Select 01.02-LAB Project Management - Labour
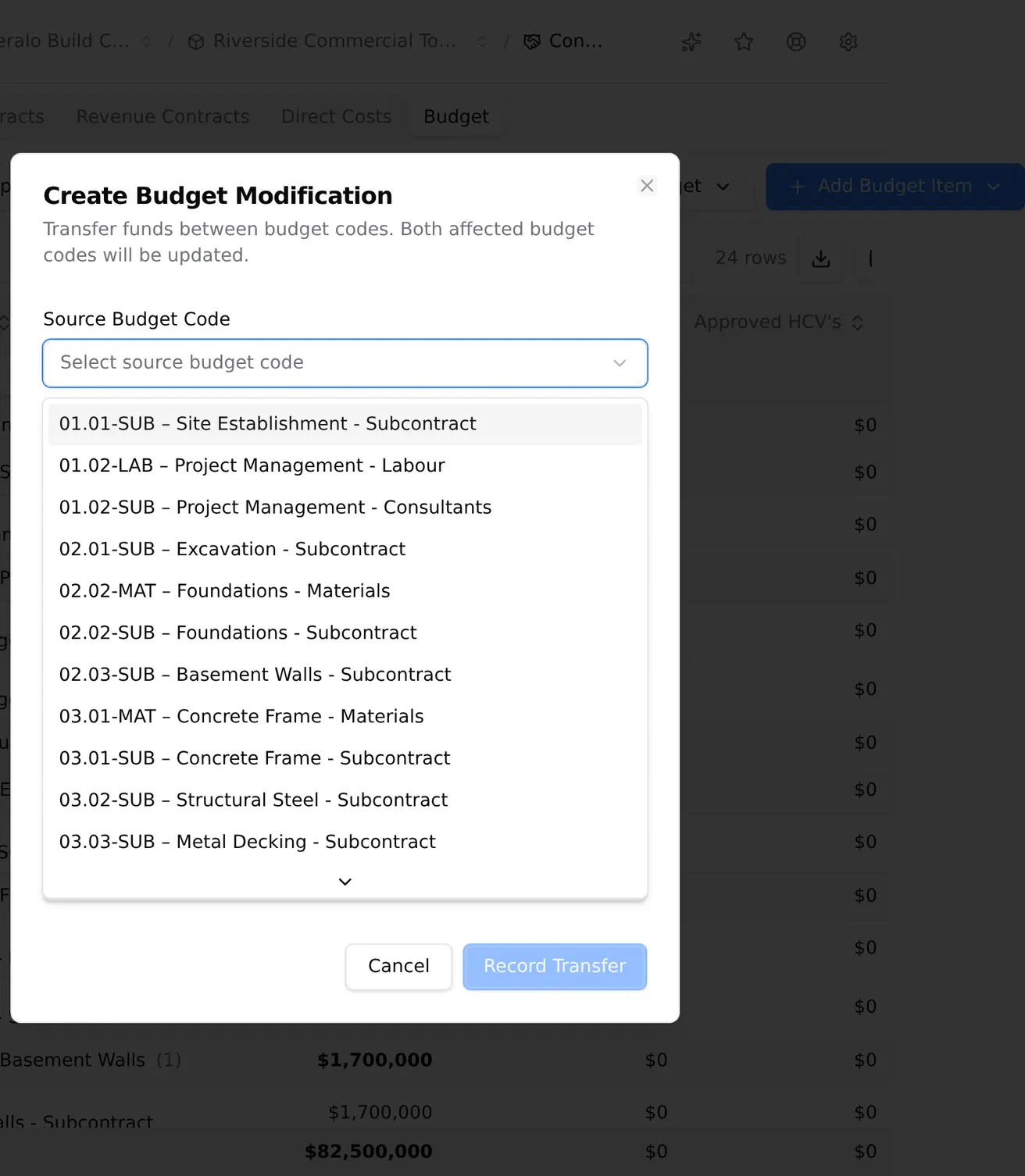 345,466
